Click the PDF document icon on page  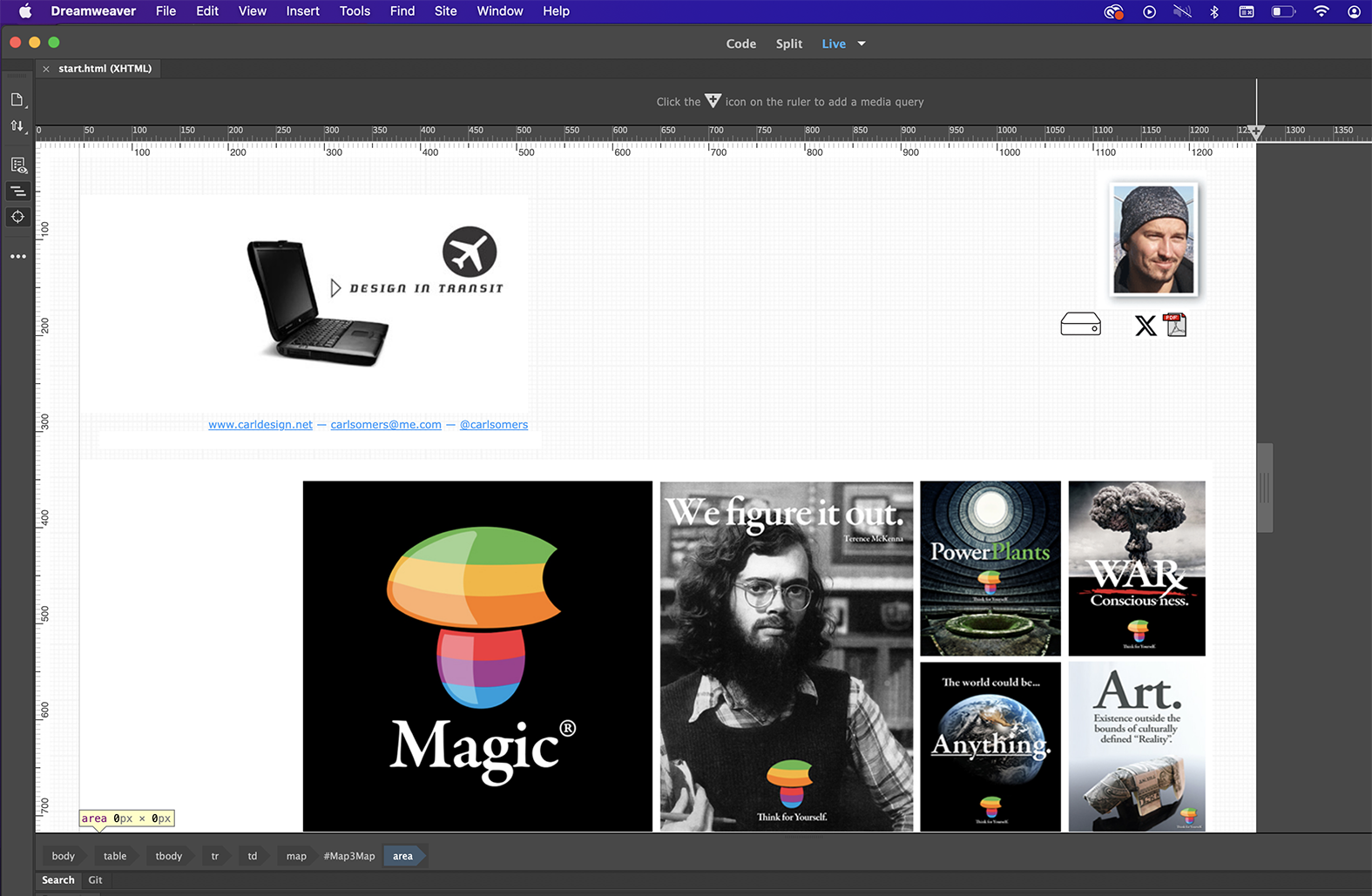[x=1176, y=325]
